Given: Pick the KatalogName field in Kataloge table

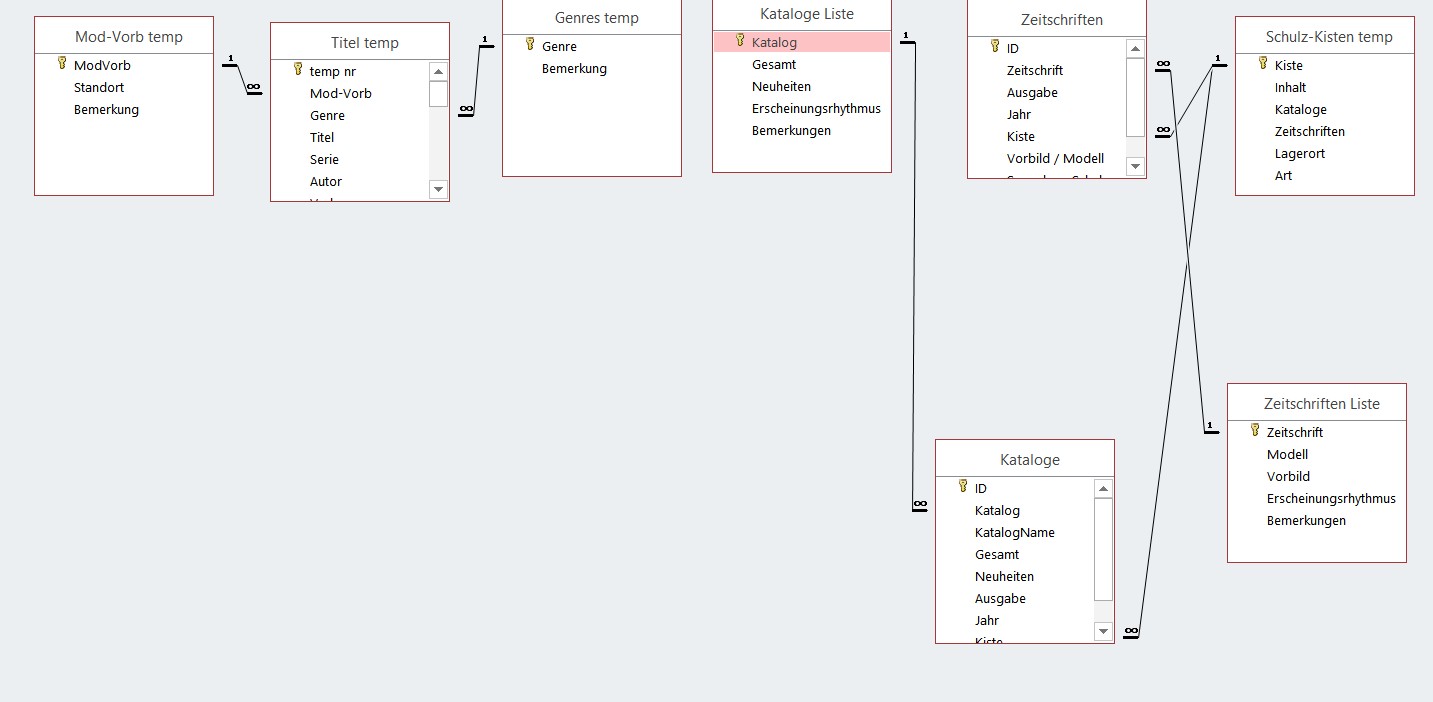Looking at the screenshot, I should 1014,532.
